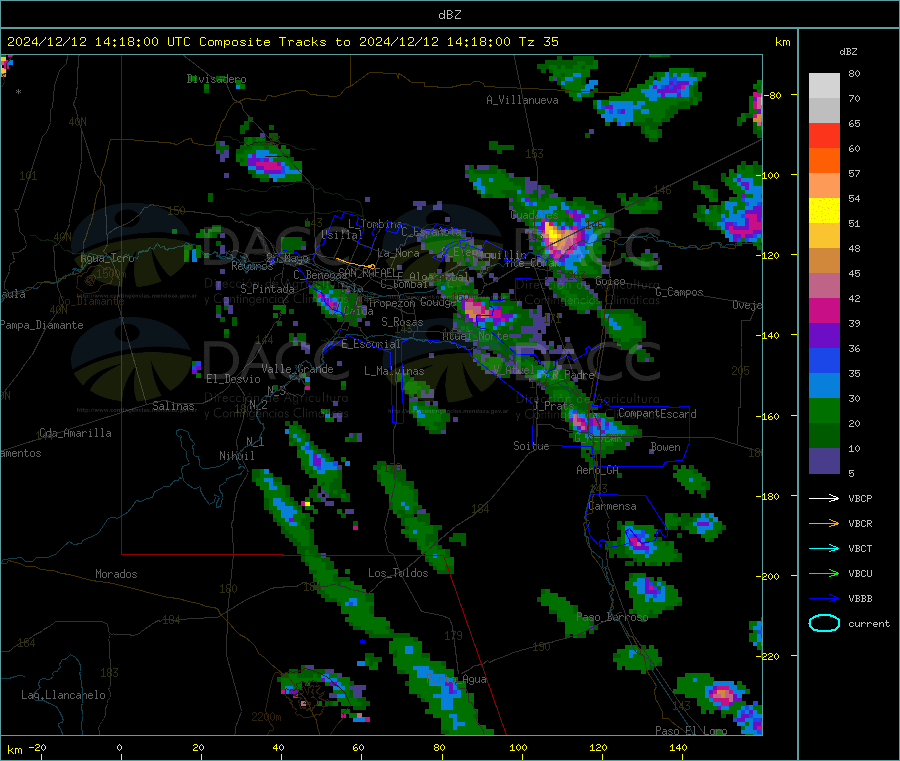This screenshot has width=900, height=761.
Task: Click the E_Escorial map label
Action: 370,344
